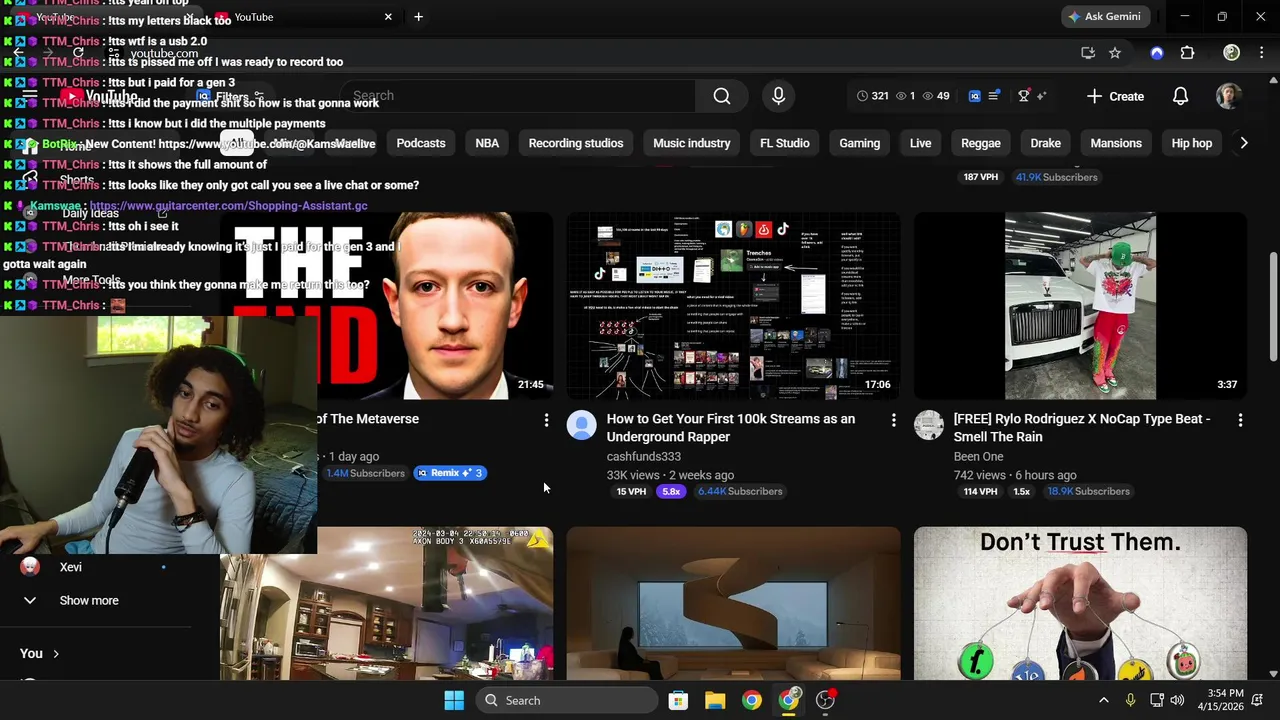Open Microsoft Store from taskbar
The width and height of the screenshot is (1280, 720).
678,700
